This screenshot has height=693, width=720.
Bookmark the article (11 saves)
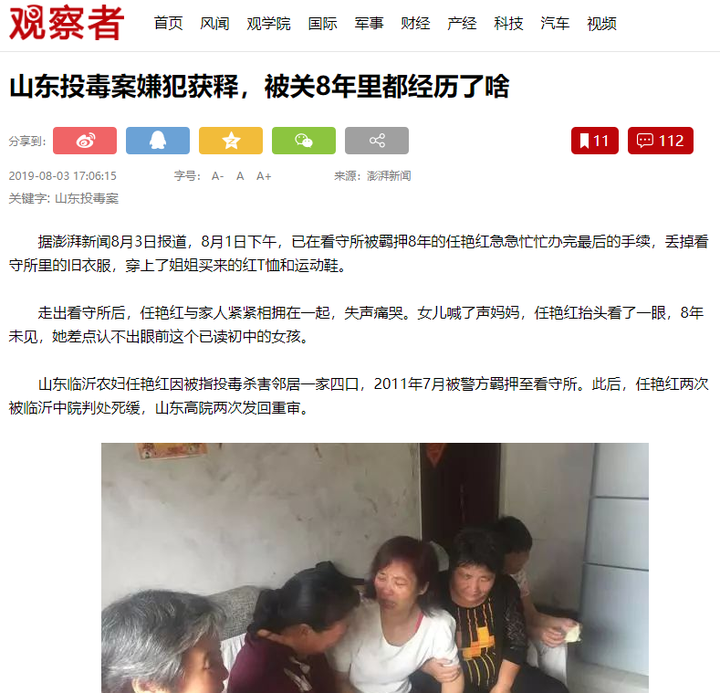pos(595,141)
